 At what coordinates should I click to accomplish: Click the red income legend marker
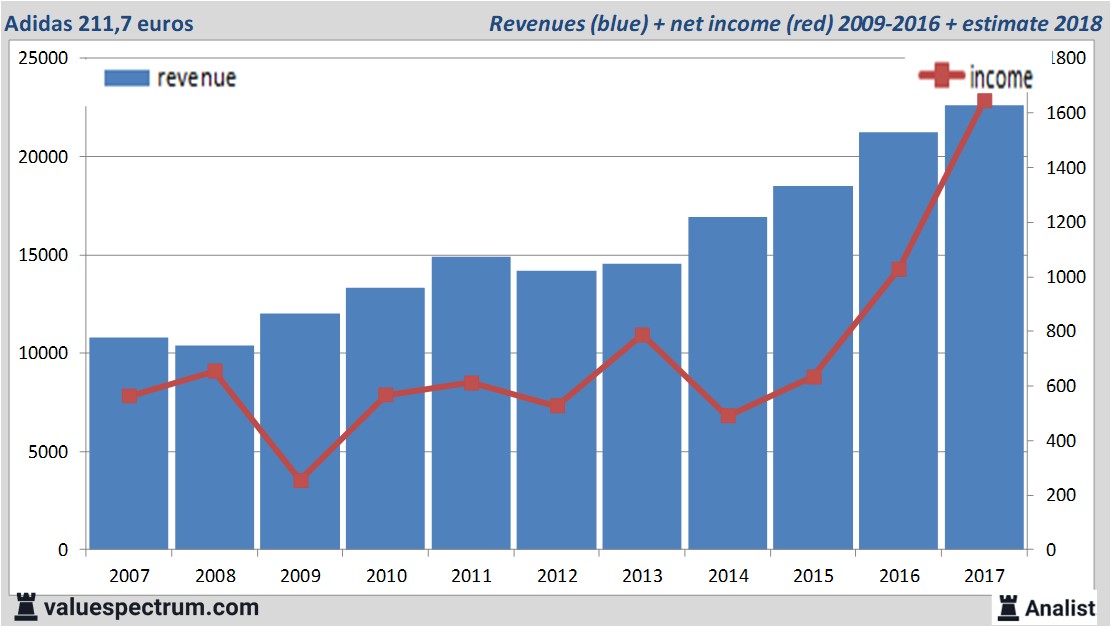tap(942, 75)
